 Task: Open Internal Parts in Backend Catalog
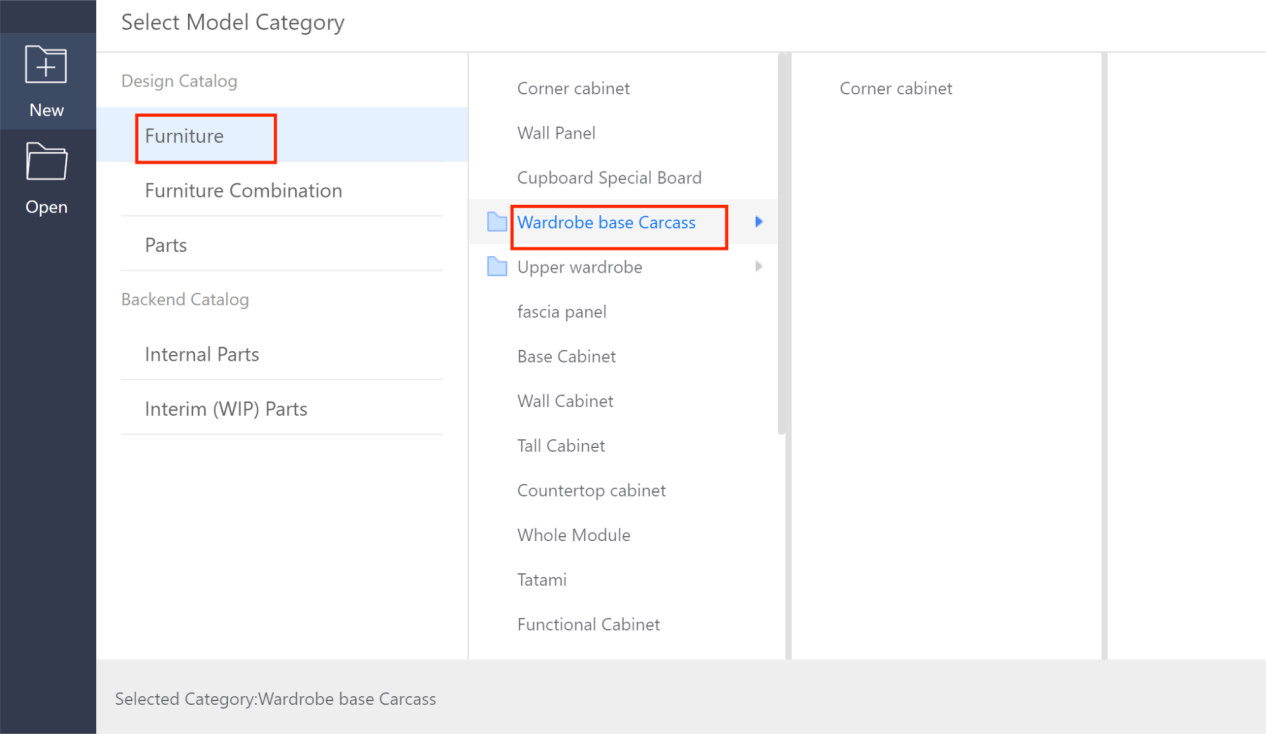202,354
